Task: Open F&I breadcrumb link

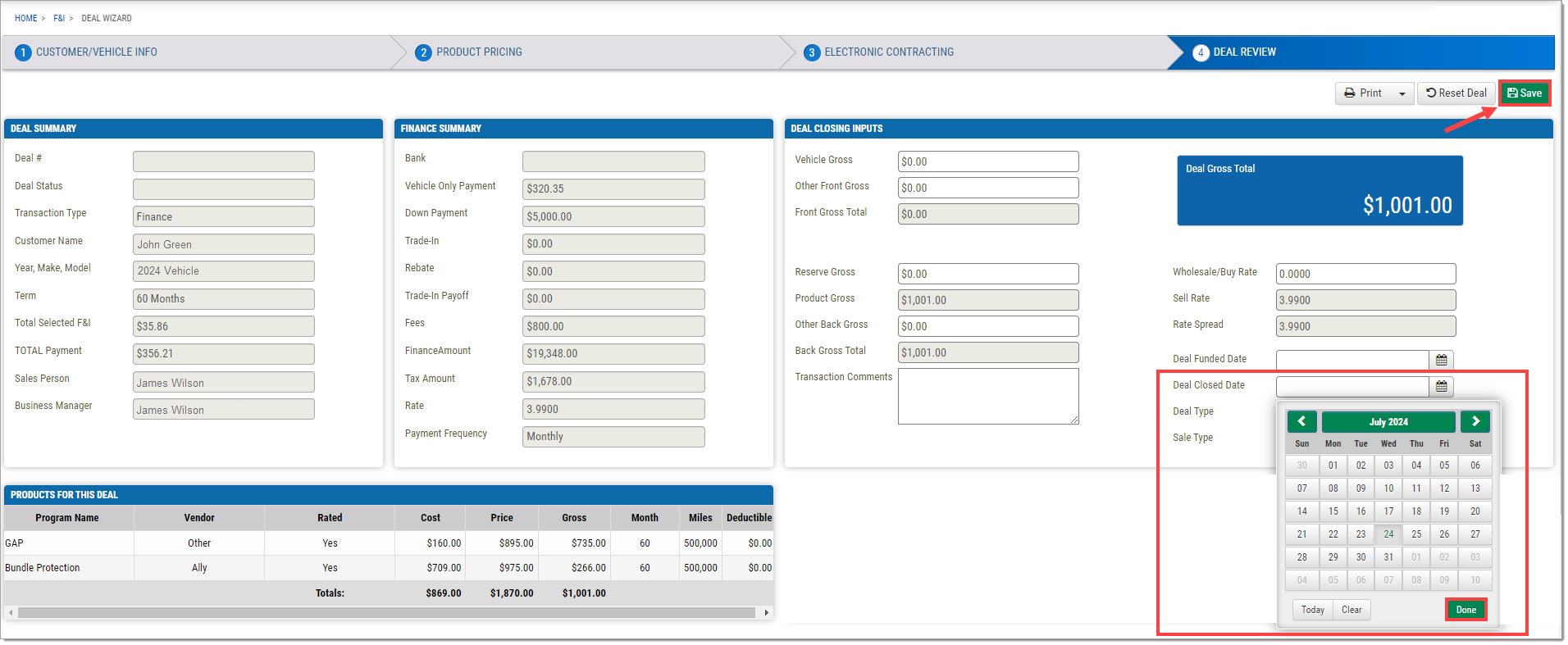Action: 59,18
